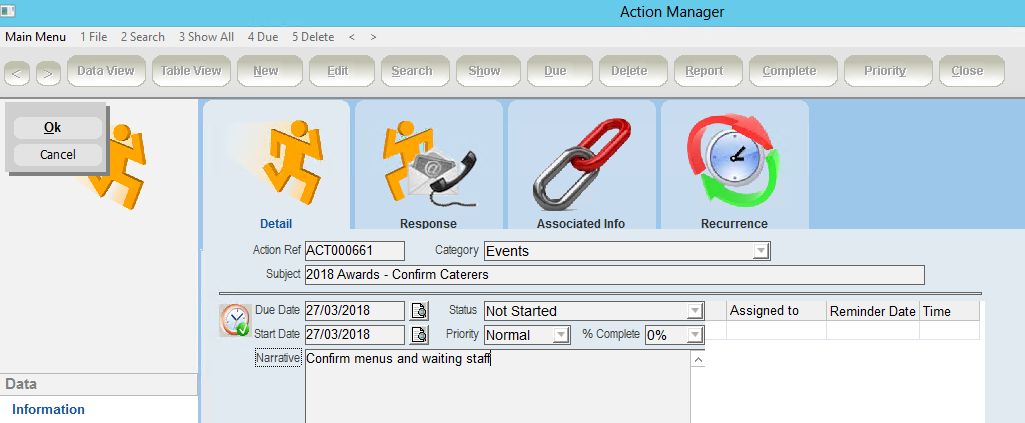Screen dimensions: 1025x423
Task: Select Information in the Data panel
Action: [48, 409]
